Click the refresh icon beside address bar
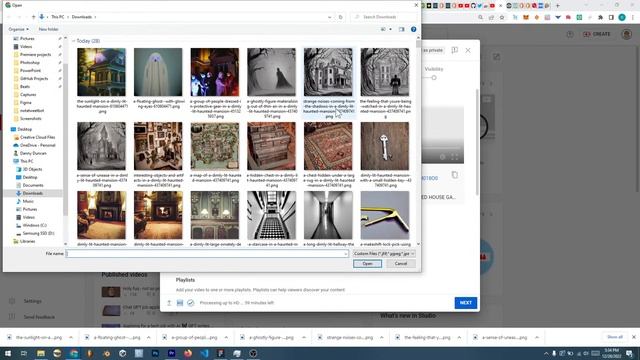Image resolution: width=640 pixels, height=360 pixels. pyautogui.click(x=340, y=17)
